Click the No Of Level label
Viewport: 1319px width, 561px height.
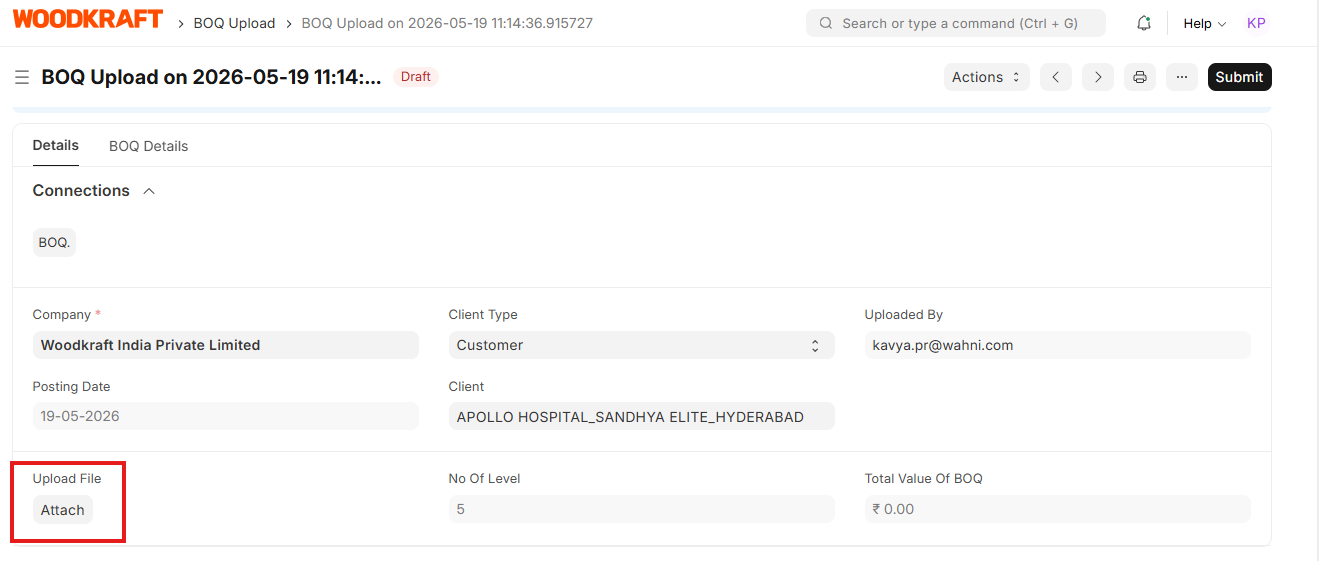(485, 478)
